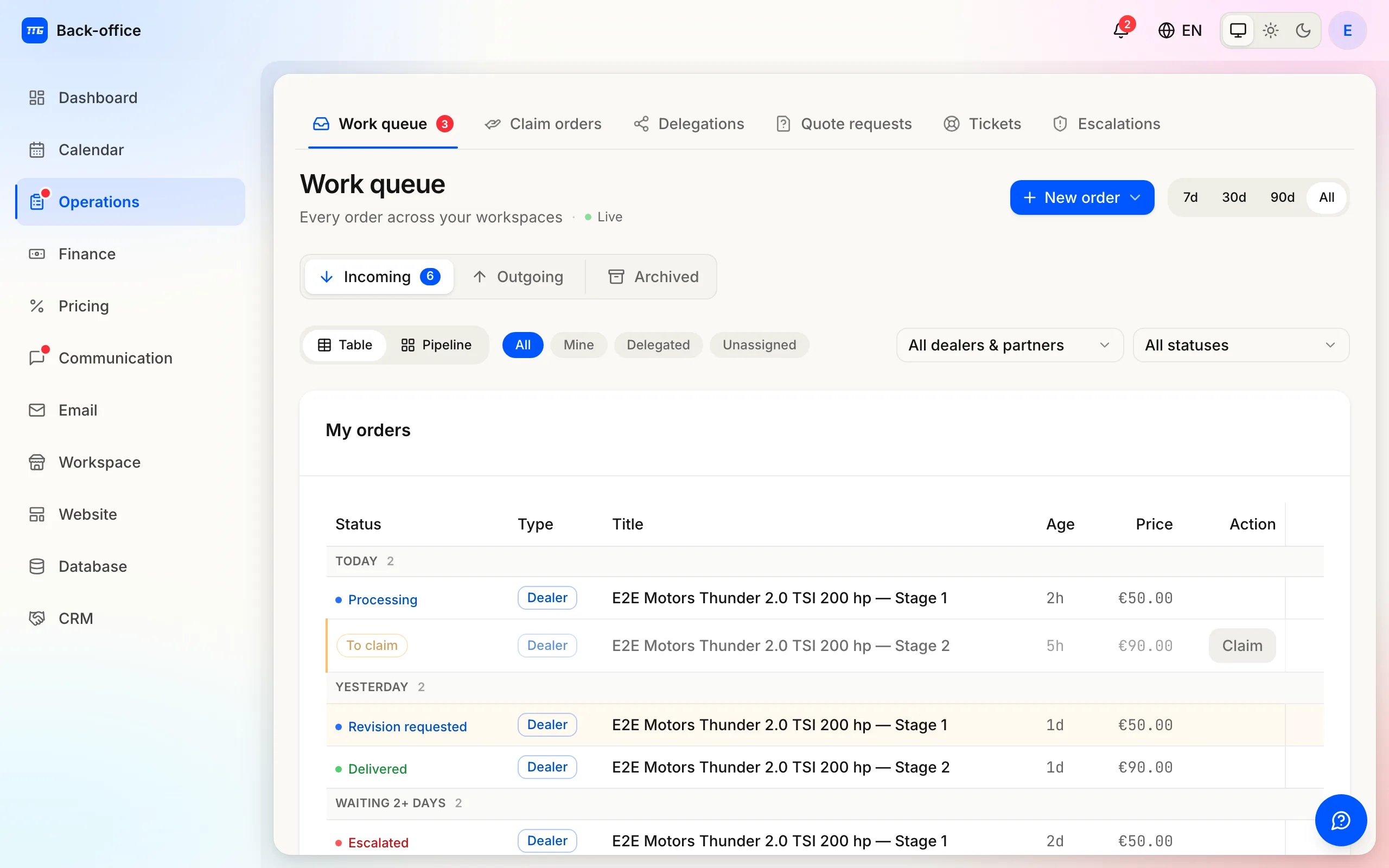This screenshot has height=868, width=1389.
Task: Open Communication section
Action: (130, 358)
